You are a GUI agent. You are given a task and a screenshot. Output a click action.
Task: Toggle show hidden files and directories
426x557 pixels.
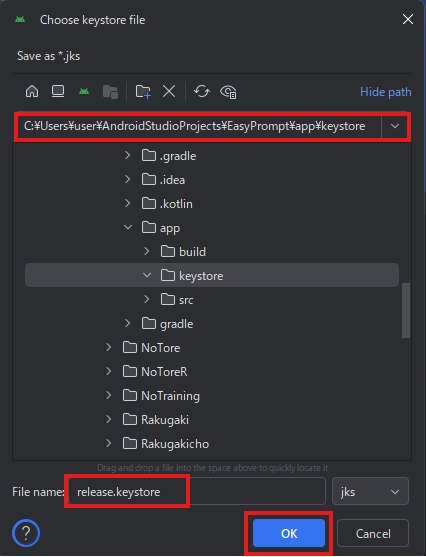228,92
